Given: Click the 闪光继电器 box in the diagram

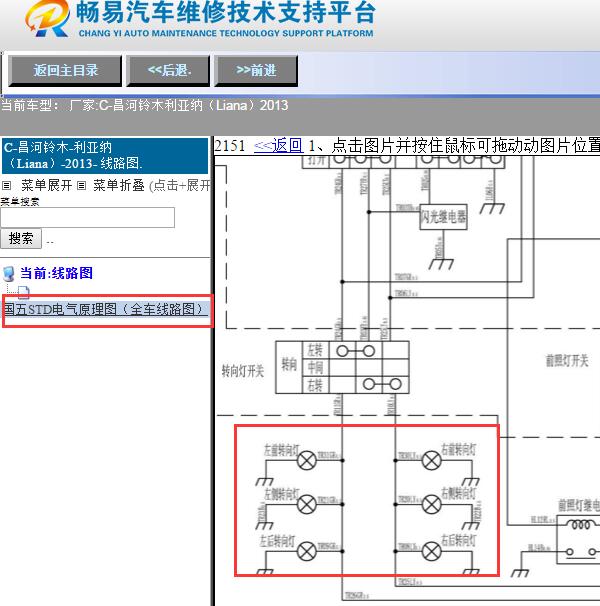Looking at the screenshot, I should 443,217.
